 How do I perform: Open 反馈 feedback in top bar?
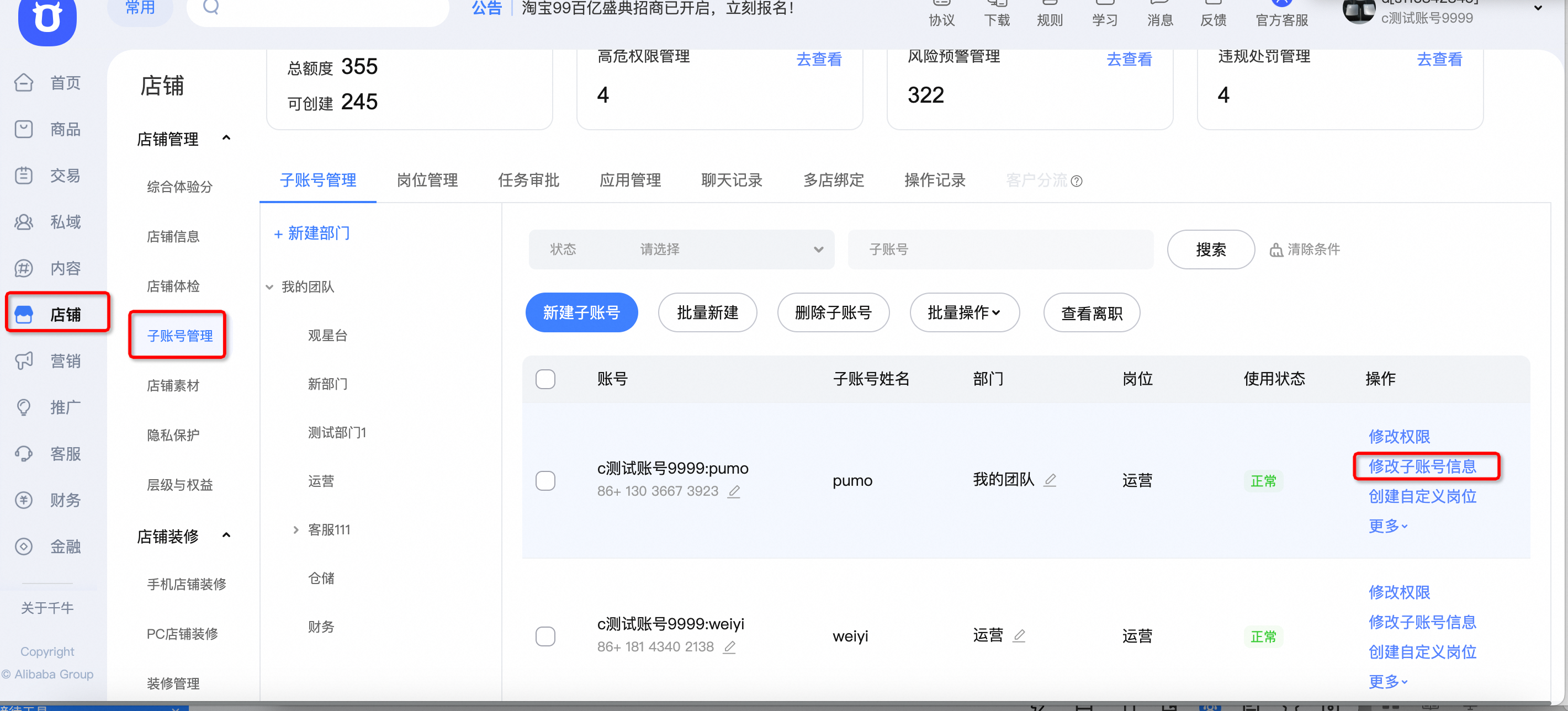(1213, 13)
